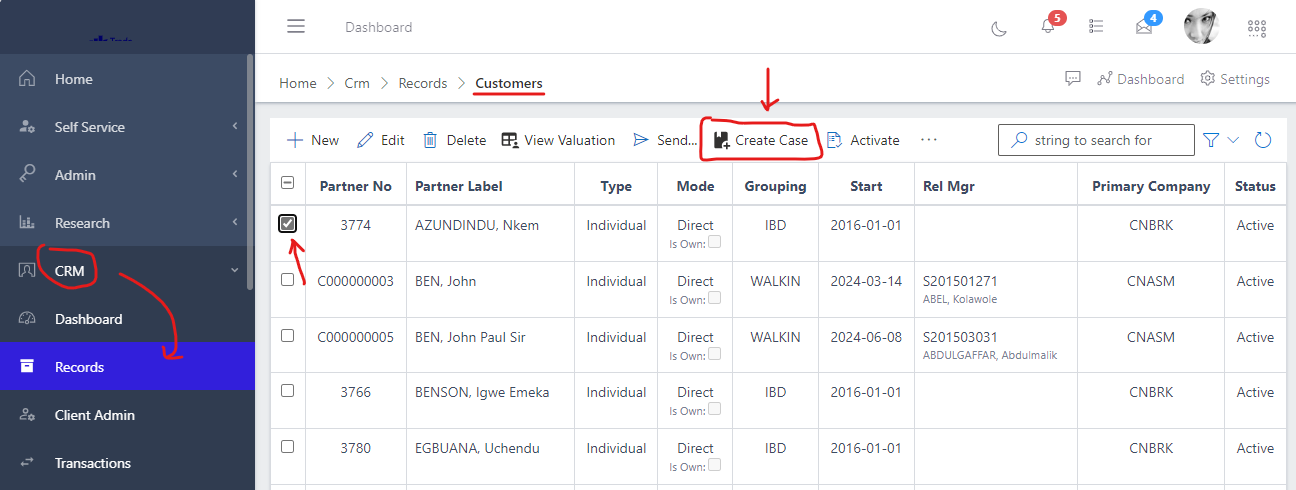Toggle Is Own checkbox for BENSON row

click(x=714, y=409)
